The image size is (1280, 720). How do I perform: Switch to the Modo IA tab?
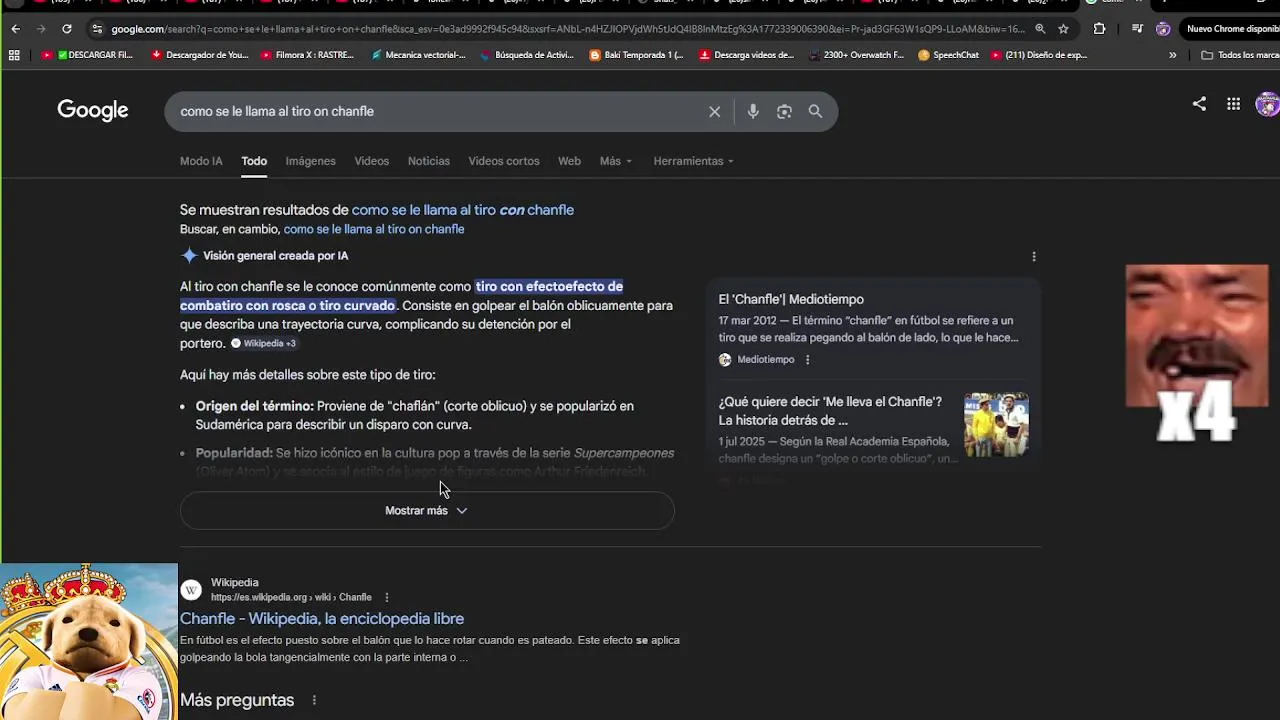(x=201, y=161)
